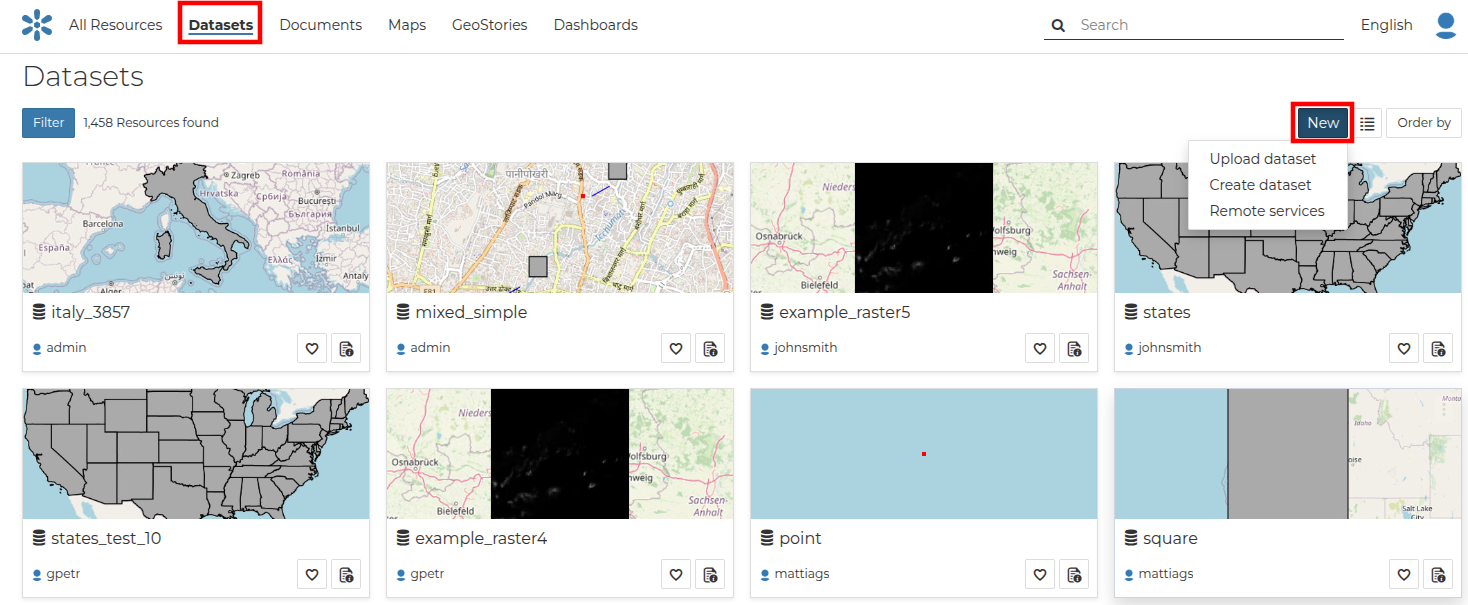Click '1,458 Resources found' text
Viewport: 1468px width, 605px height.
coord(151,123)
